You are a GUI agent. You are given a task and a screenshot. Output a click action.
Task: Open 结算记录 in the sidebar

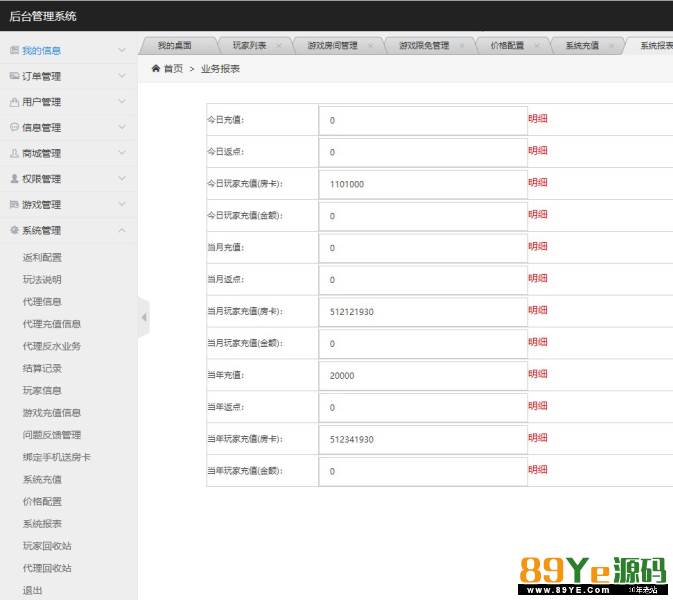click(42, 368)
